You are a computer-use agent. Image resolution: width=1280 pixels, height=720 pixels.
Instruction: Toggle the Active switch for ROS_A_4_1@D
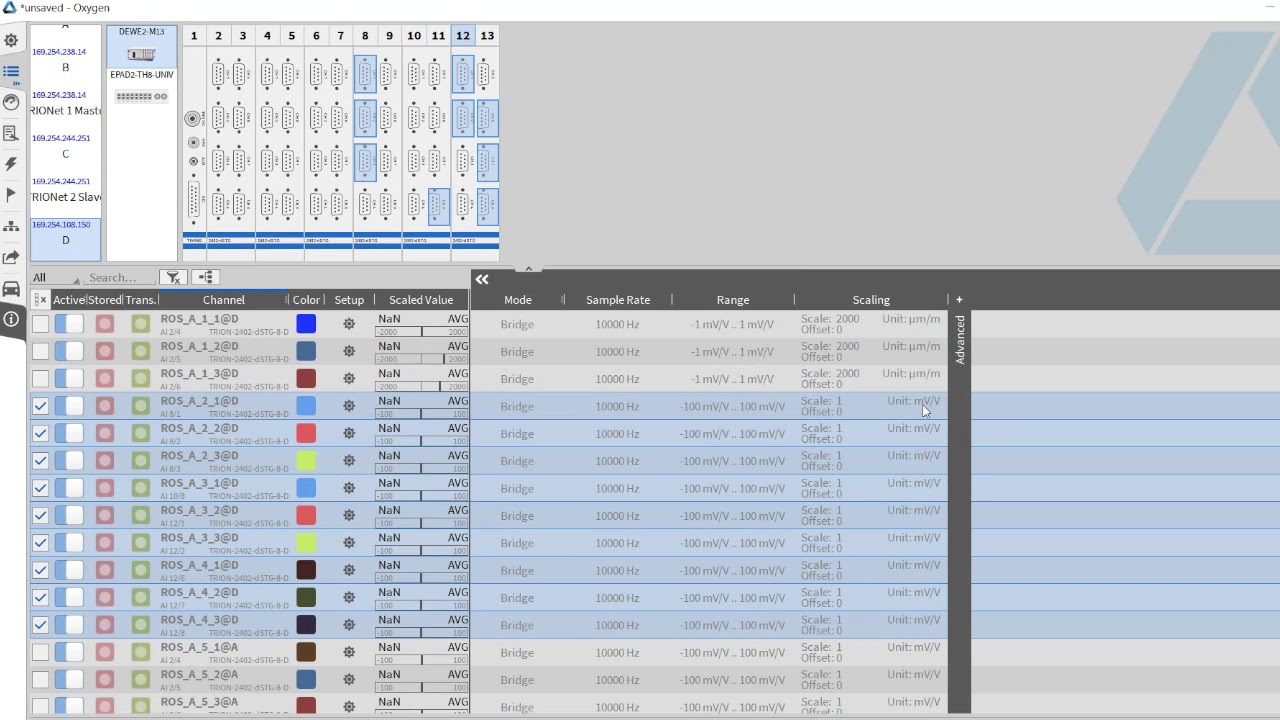69,570
